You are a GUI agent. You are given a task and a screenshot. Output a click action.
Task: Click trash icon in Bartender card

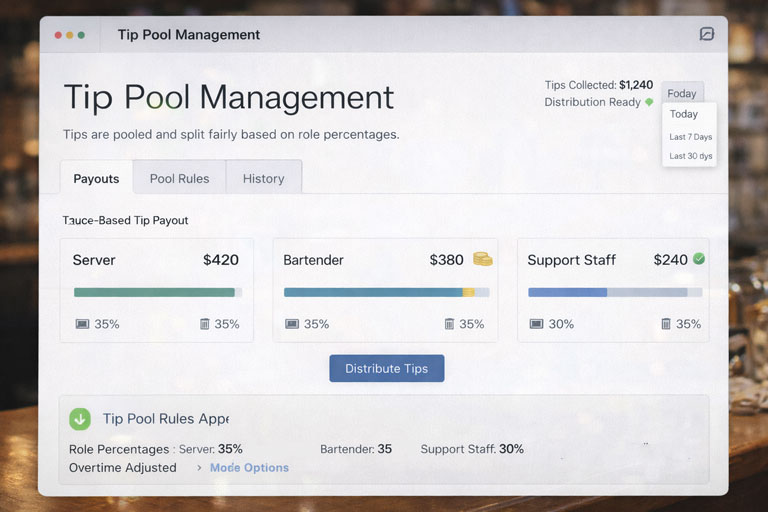pyautogui.click(x=449, y=324)
